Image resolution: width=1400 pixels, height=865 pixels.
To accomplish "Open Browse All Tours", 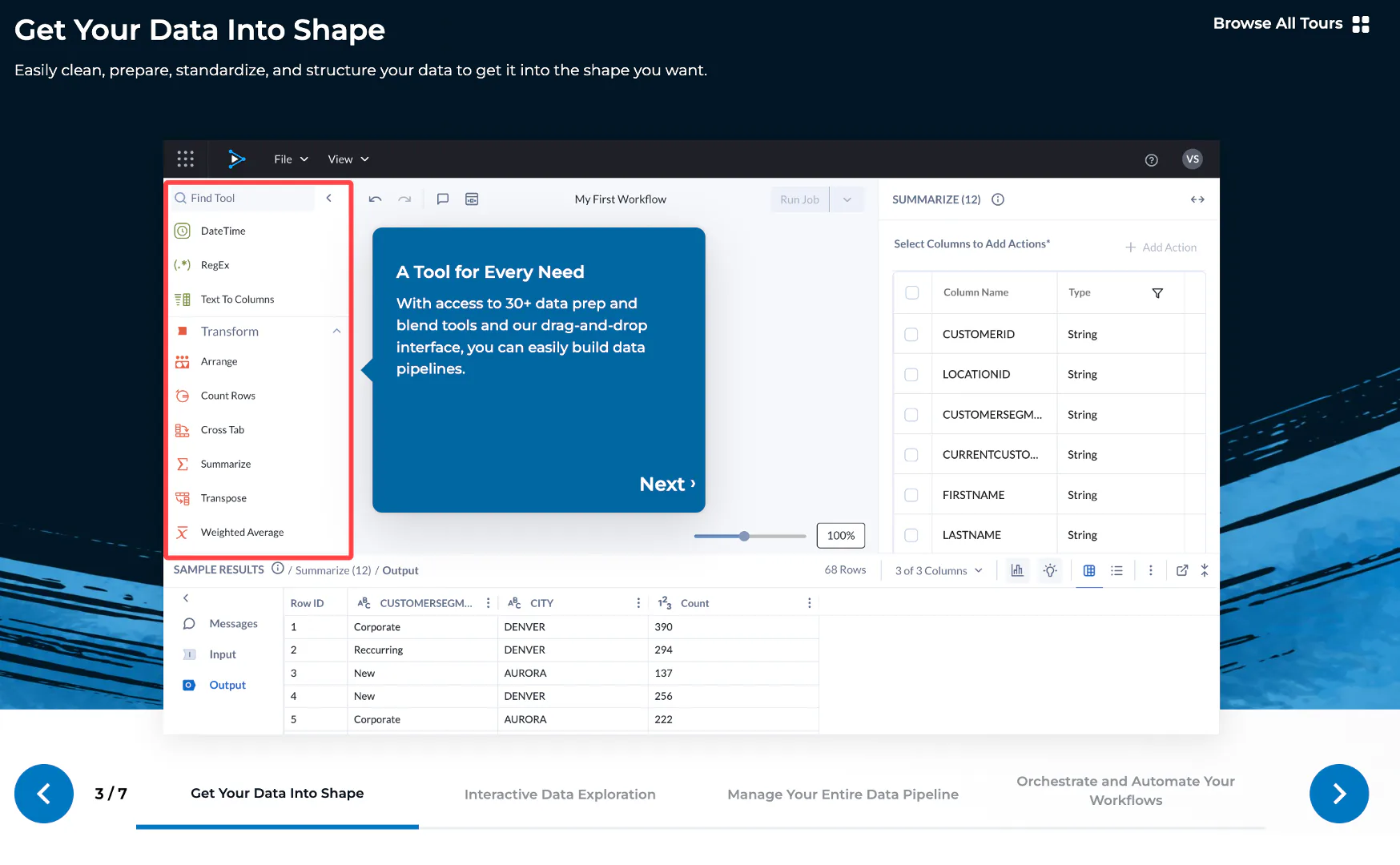I will click(x=1291, y=23).
